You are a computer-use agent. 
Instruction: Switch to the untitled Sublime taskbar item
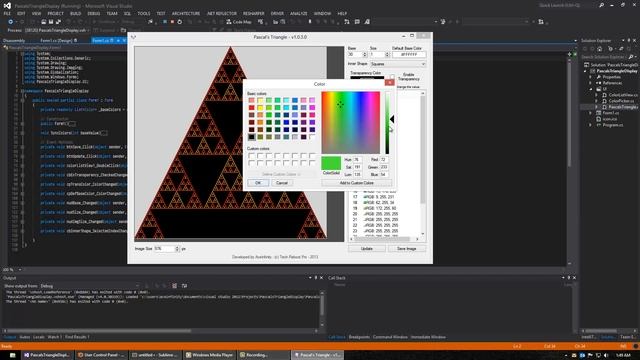[155, 355]
